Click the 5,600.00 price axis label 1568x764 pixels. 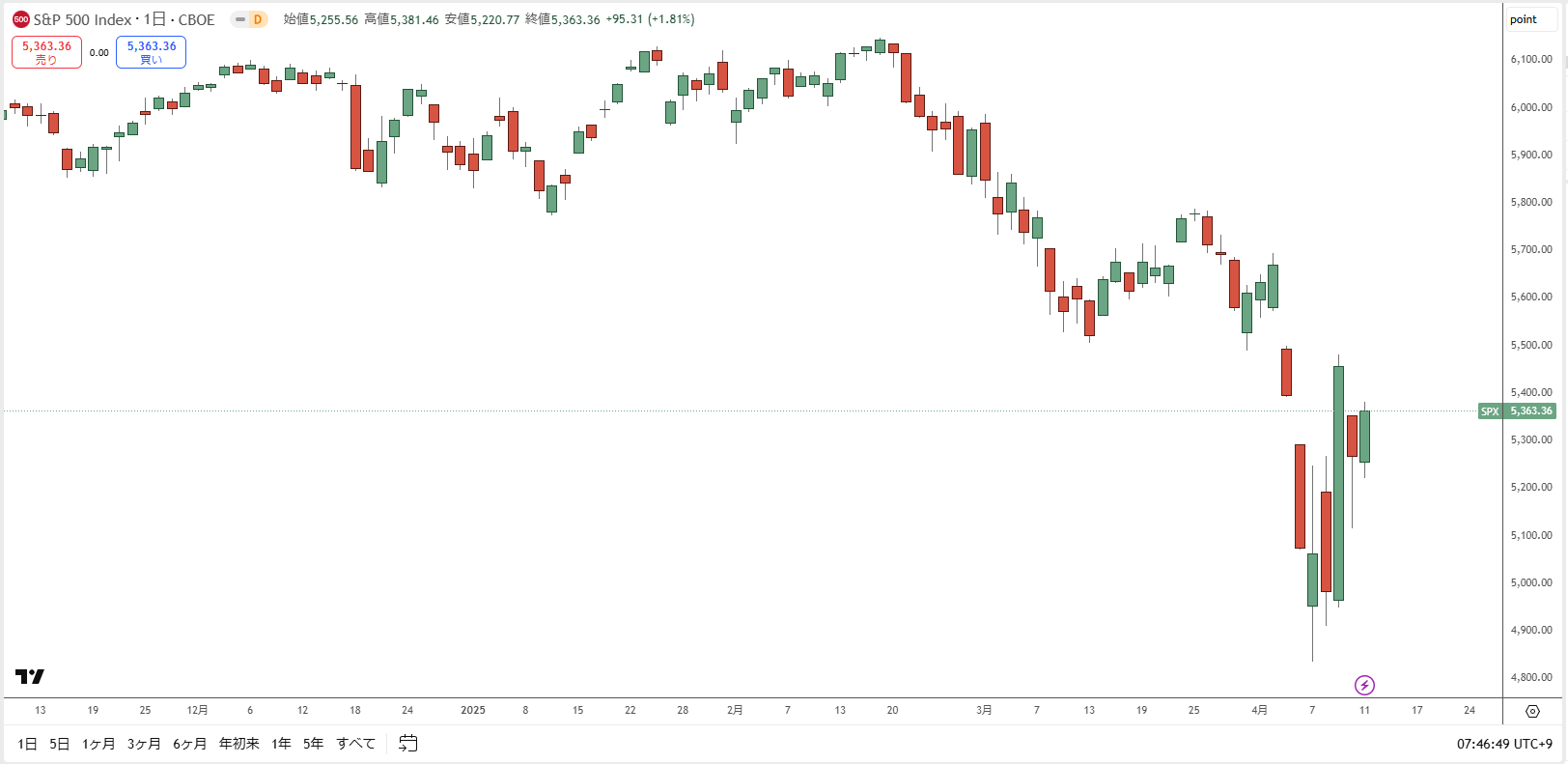coord(1531,297)
